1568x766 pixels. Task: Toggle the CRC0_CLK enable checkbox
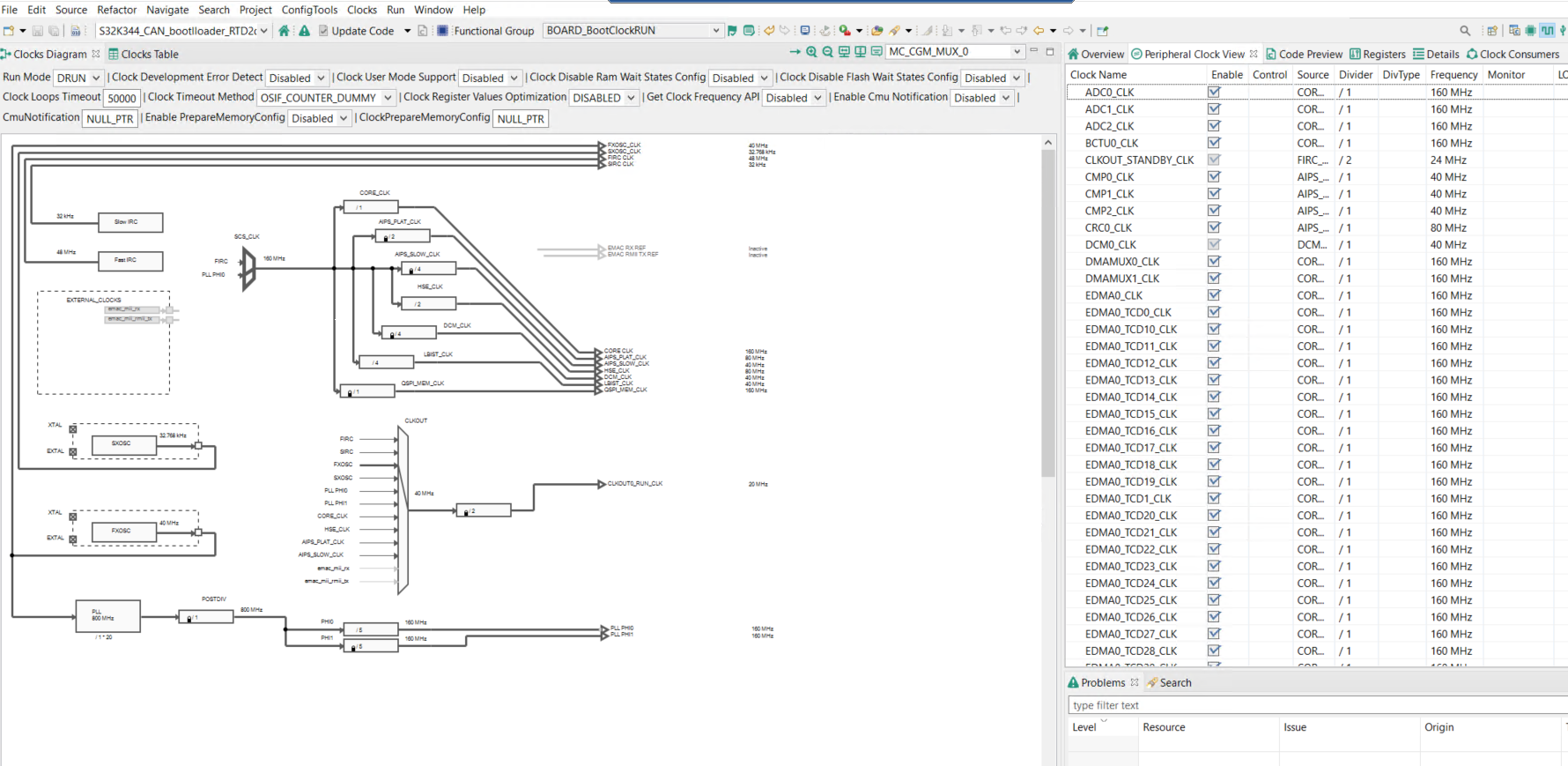coord(1214,227)
